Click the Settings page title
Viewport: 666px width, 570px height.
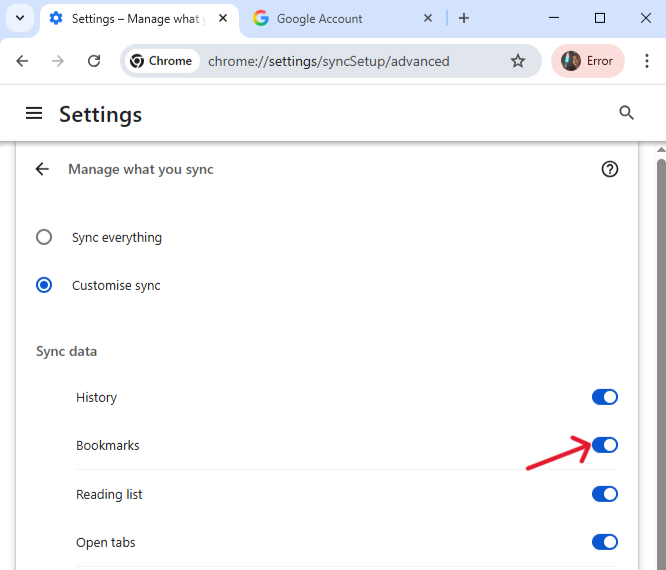(100, 114)
